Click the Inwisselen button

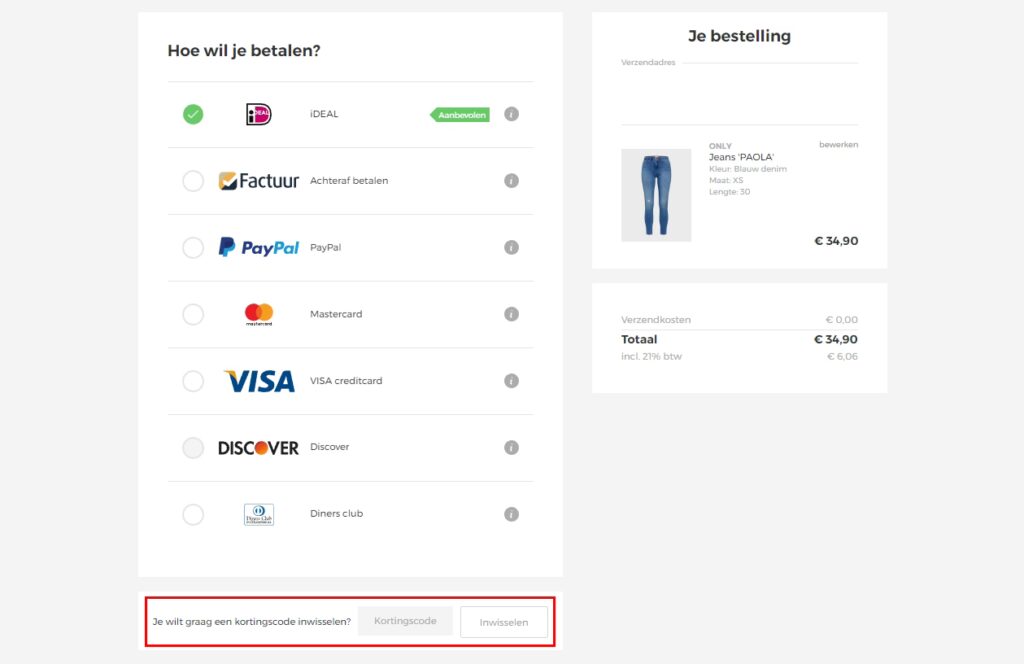pos(504,622)
